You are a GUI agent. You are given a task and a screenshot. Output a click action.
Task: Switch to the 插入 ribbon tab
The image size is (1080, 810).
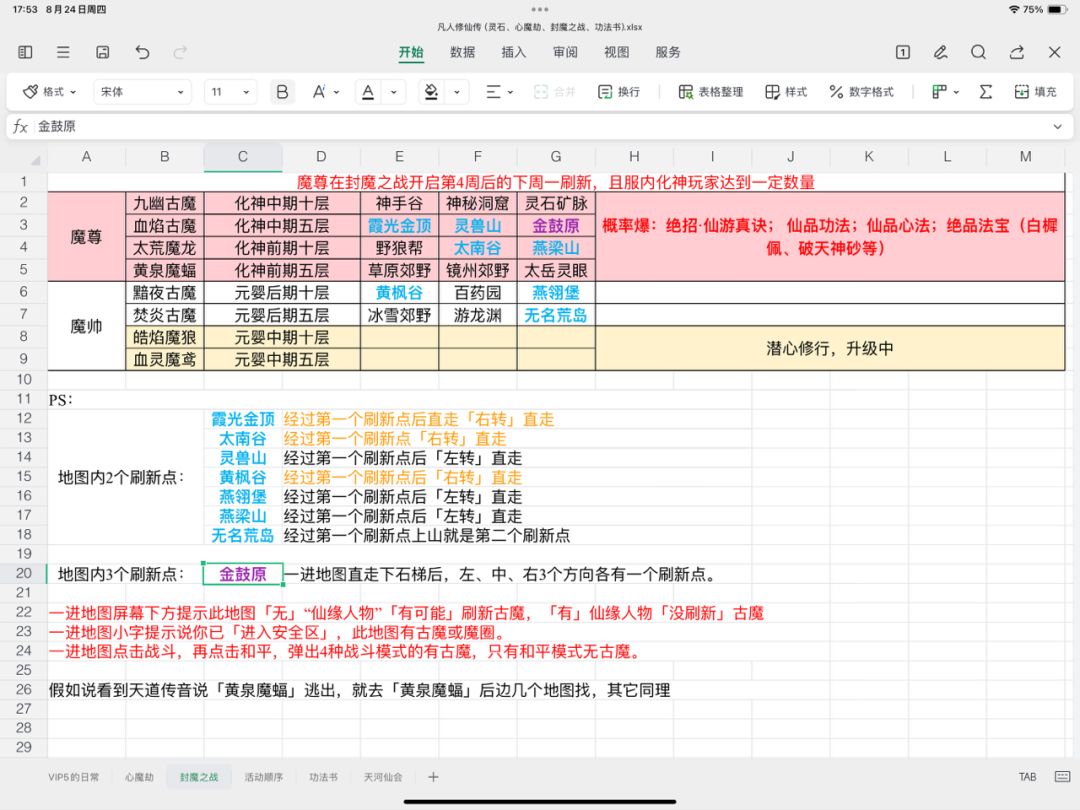[513, 52]
